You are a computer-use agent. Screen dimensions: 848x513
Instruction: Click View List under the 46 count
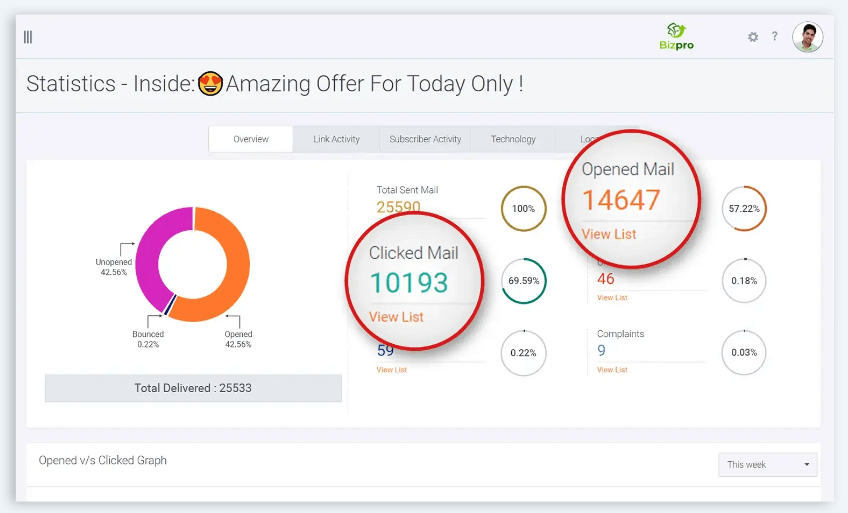612,297
